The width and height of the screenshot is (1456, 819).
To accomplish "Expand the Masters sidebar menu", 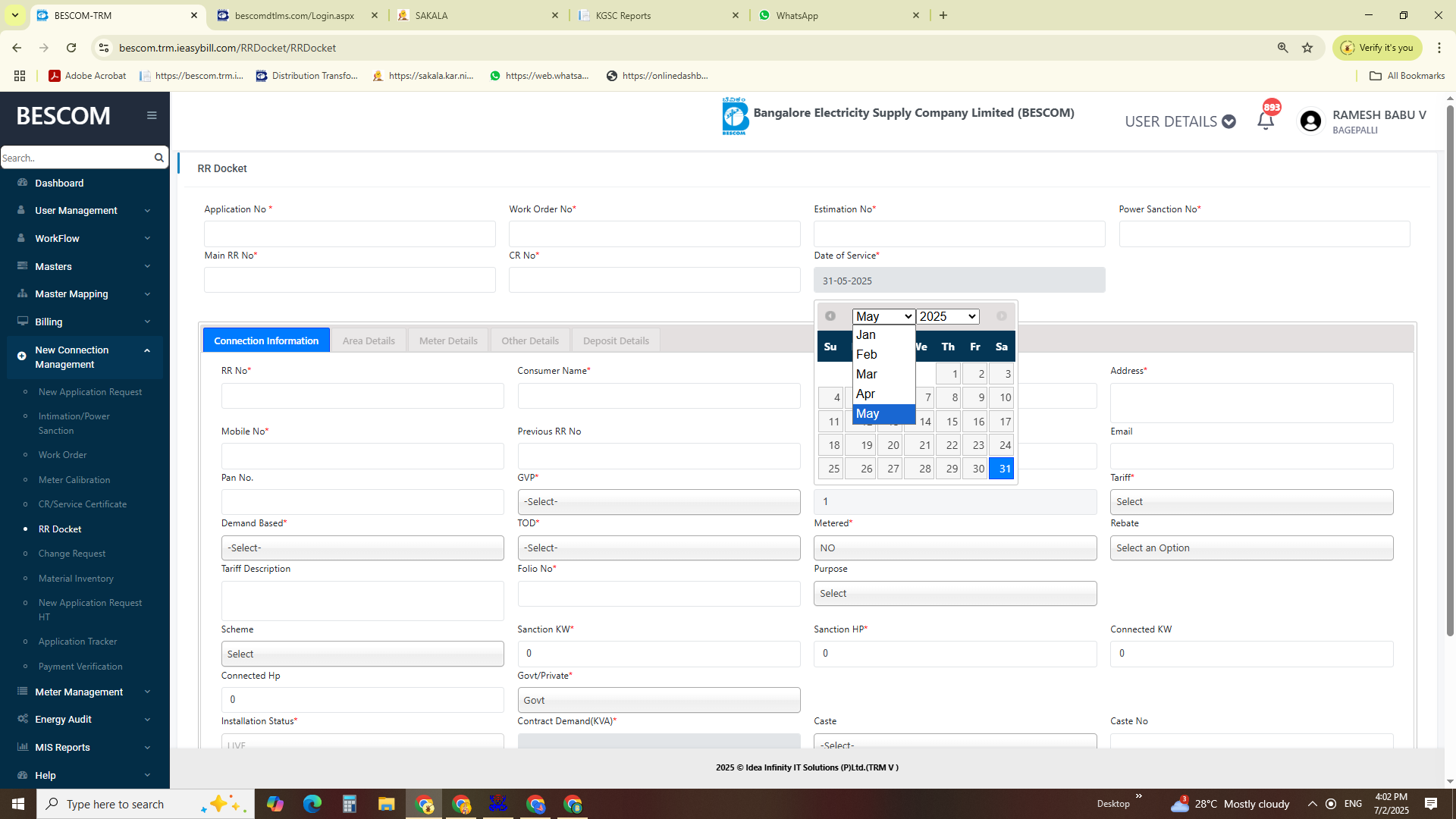I will tap(85, 266).
